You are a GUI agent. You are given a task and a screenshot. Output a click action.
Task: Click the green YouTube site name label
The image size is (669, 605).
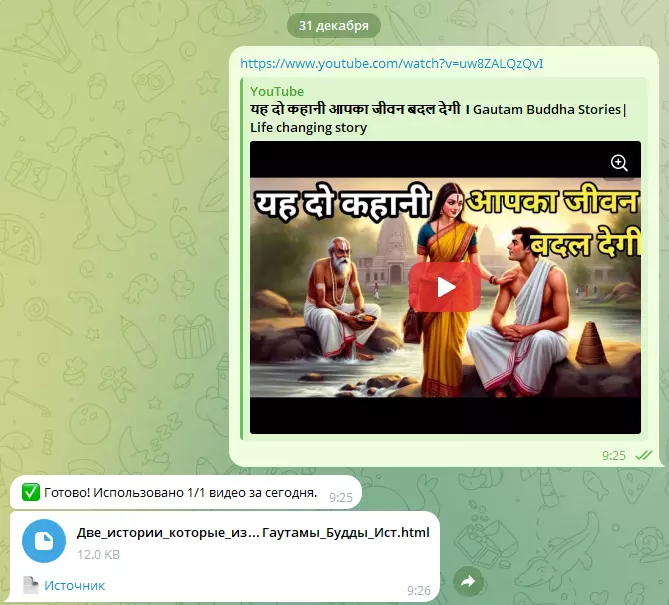click(277, 92)
